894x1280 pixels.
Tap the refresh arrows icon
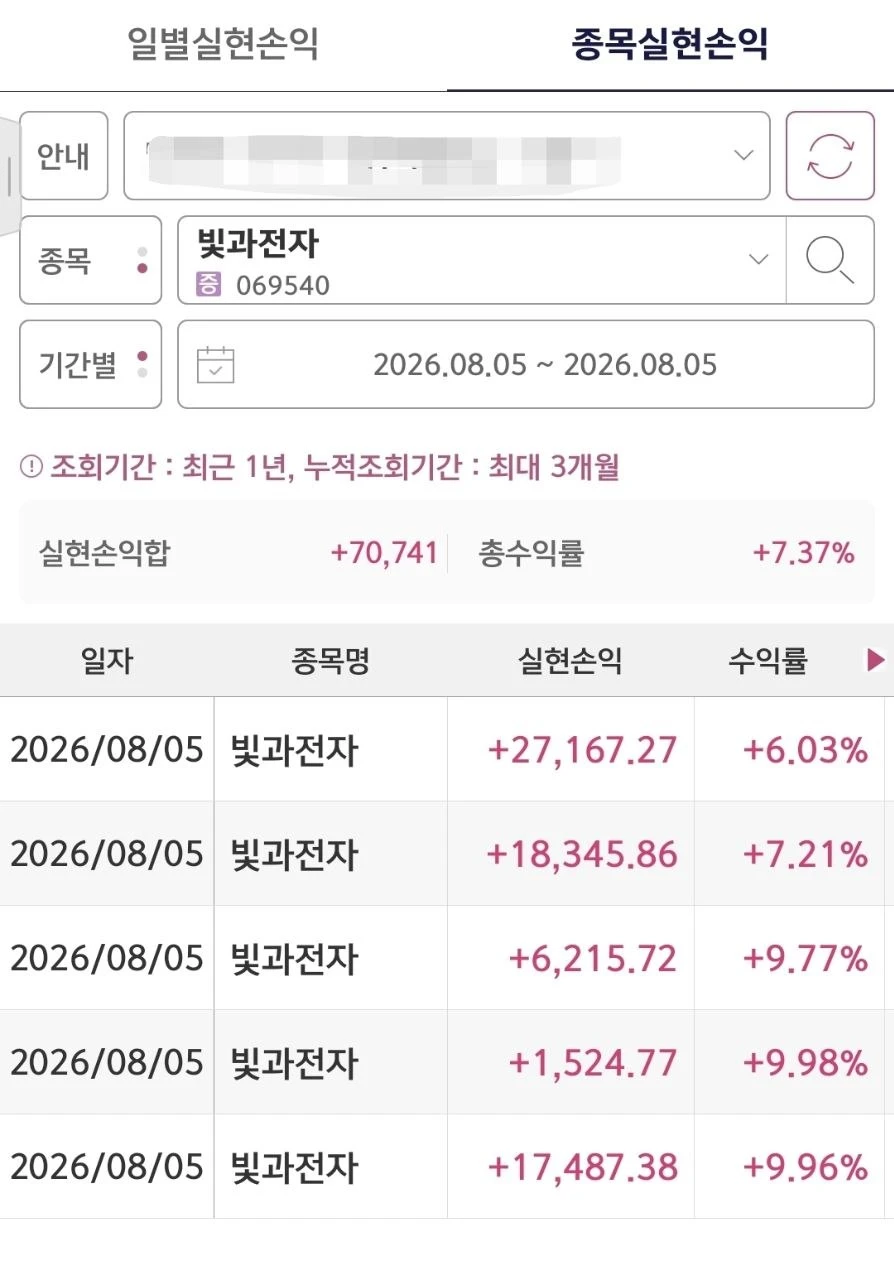click(830, 156)
